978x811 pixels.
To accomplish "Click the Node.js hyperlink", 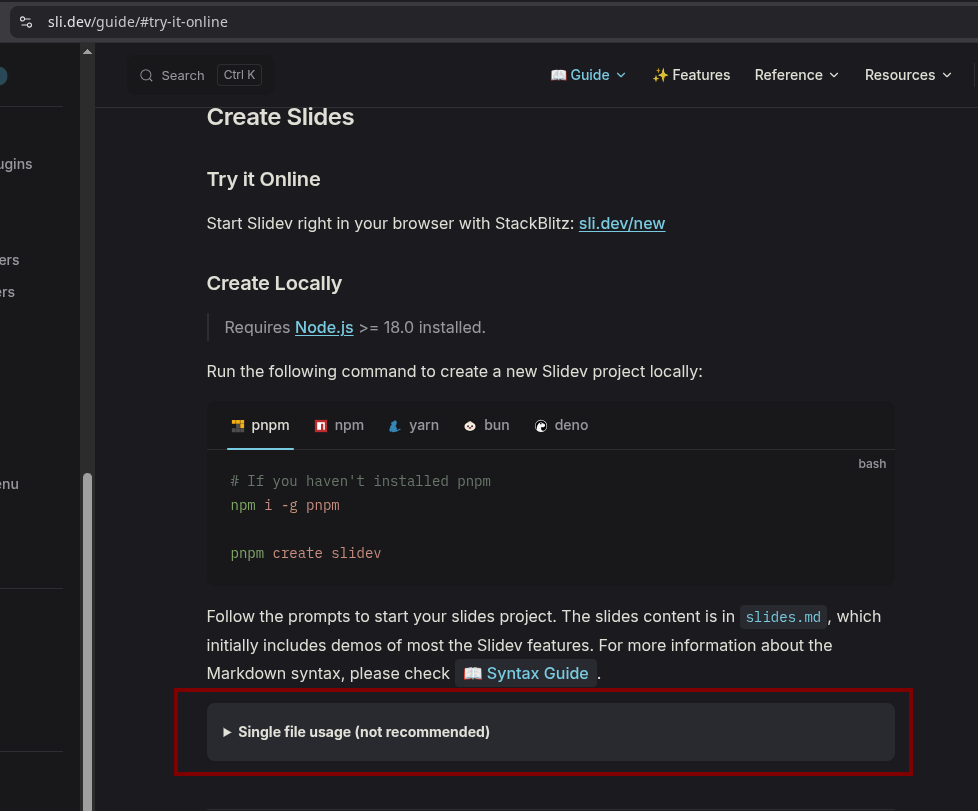I will click(x=323, y=327).
